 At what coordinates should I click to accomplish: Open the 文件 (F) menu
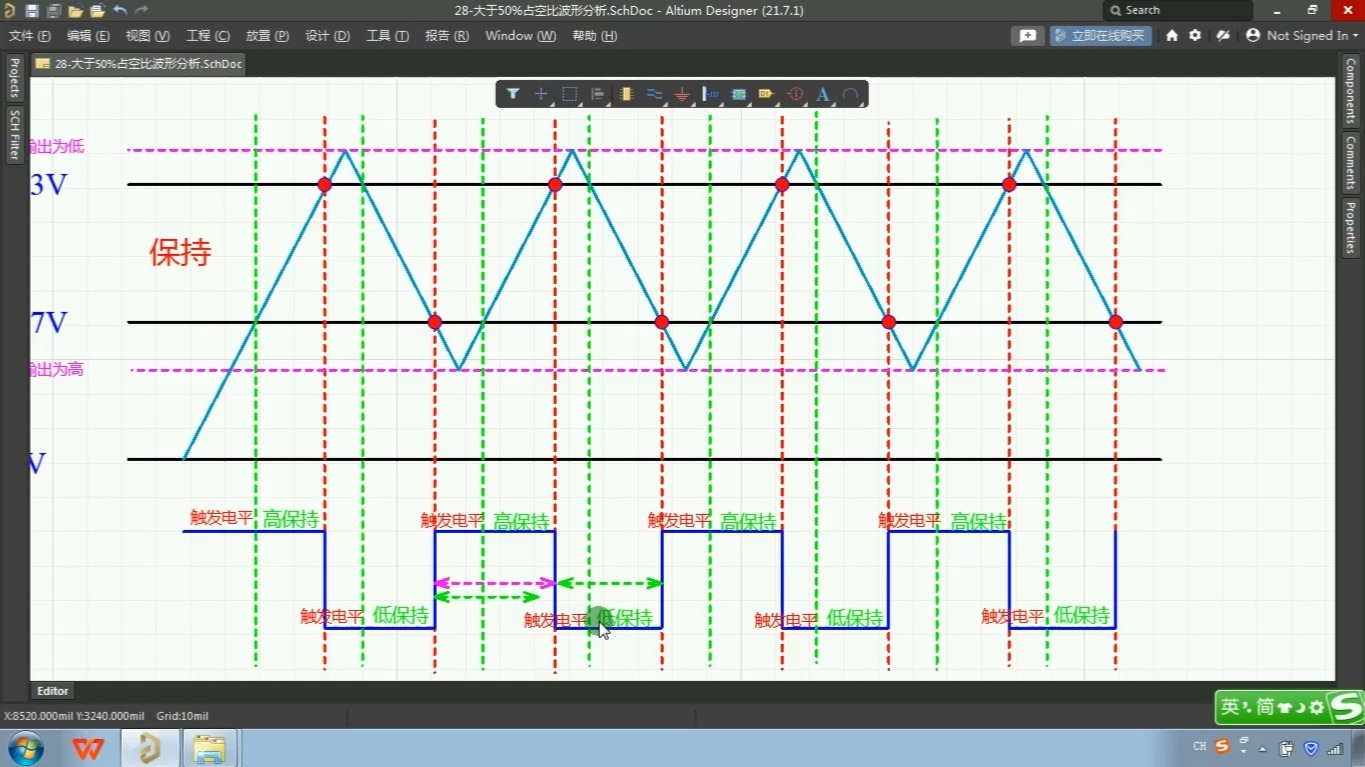coord(30,35)
